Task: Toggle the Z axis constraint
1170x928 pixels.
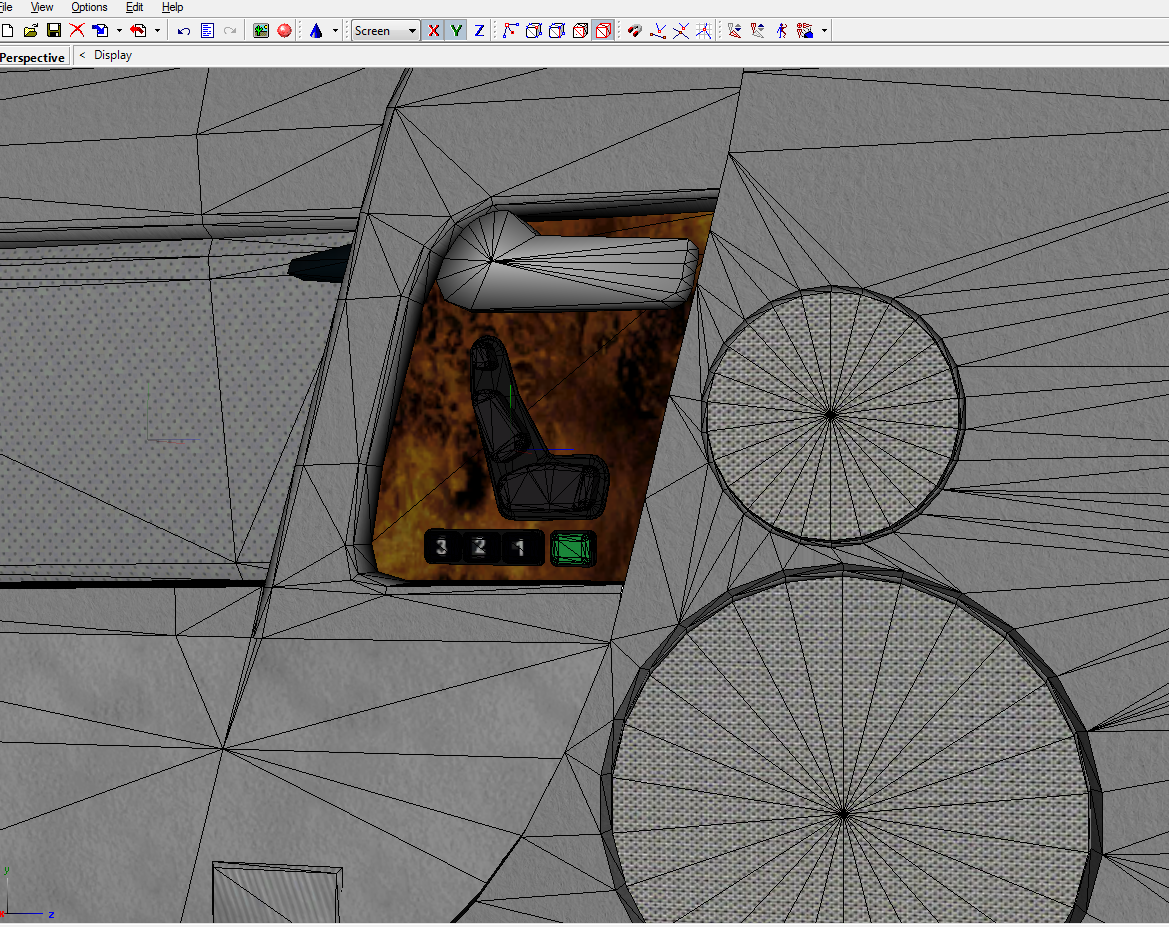Action: pos(479,31)
